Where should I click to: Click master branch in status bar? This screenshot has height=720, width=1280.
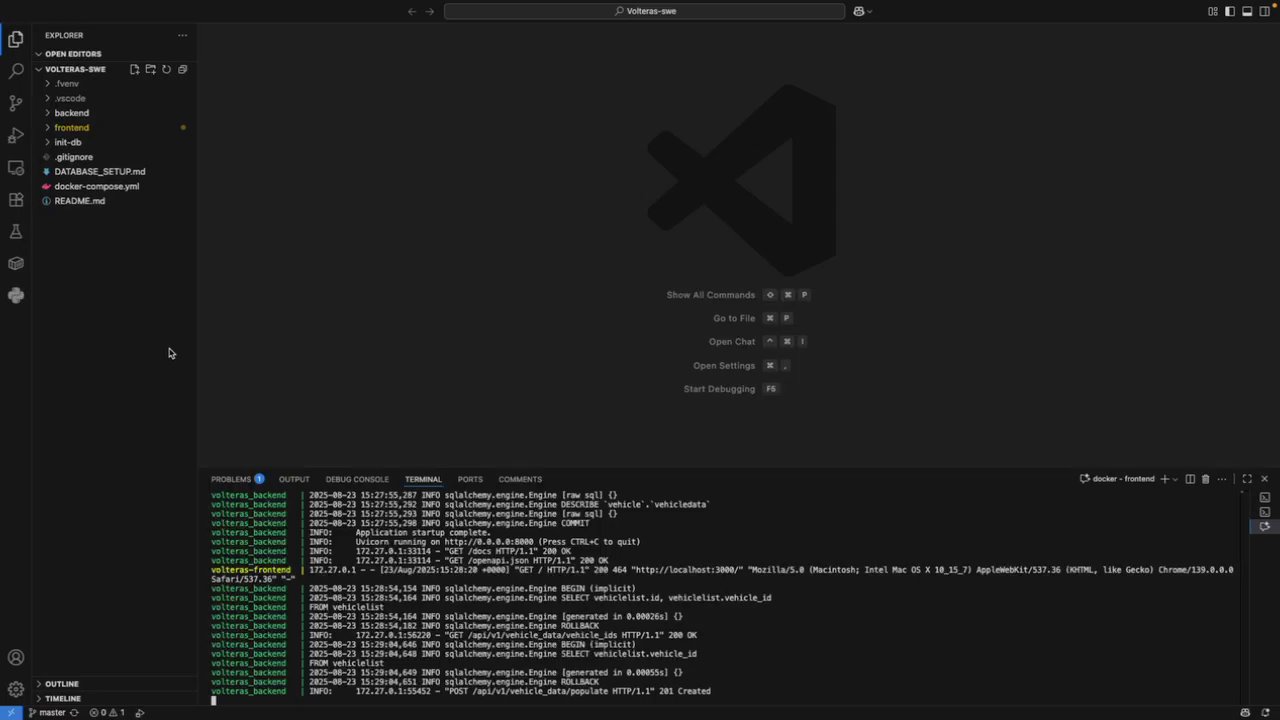(46, 713)
